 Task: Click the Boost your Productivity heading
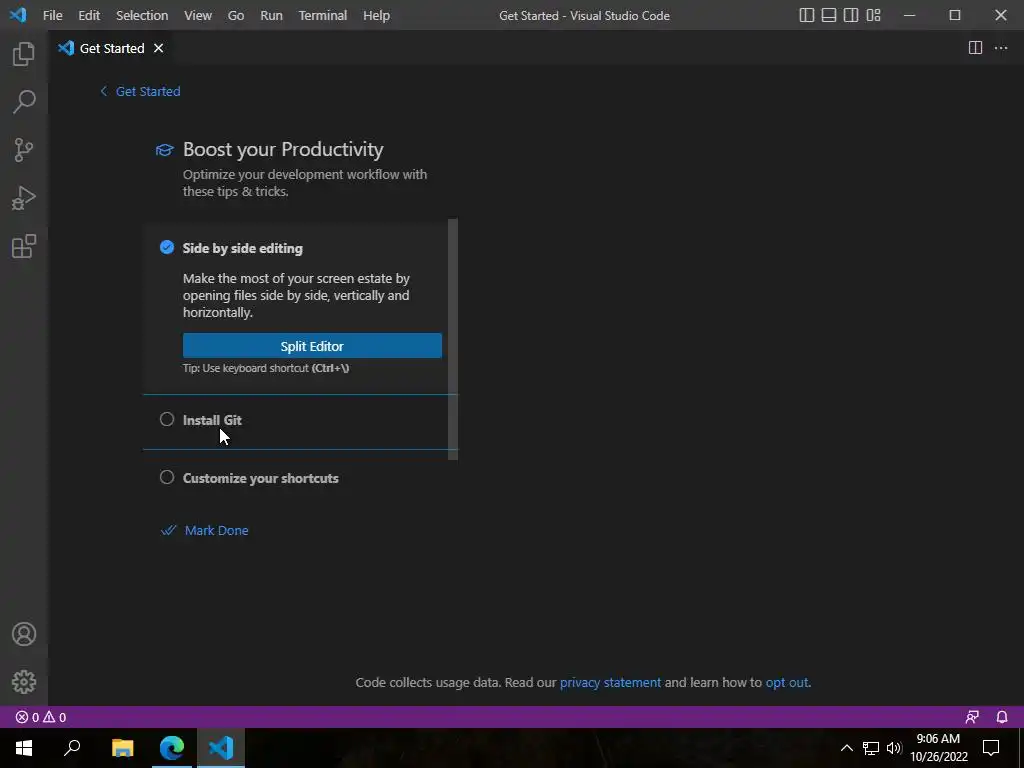[283, 149]
